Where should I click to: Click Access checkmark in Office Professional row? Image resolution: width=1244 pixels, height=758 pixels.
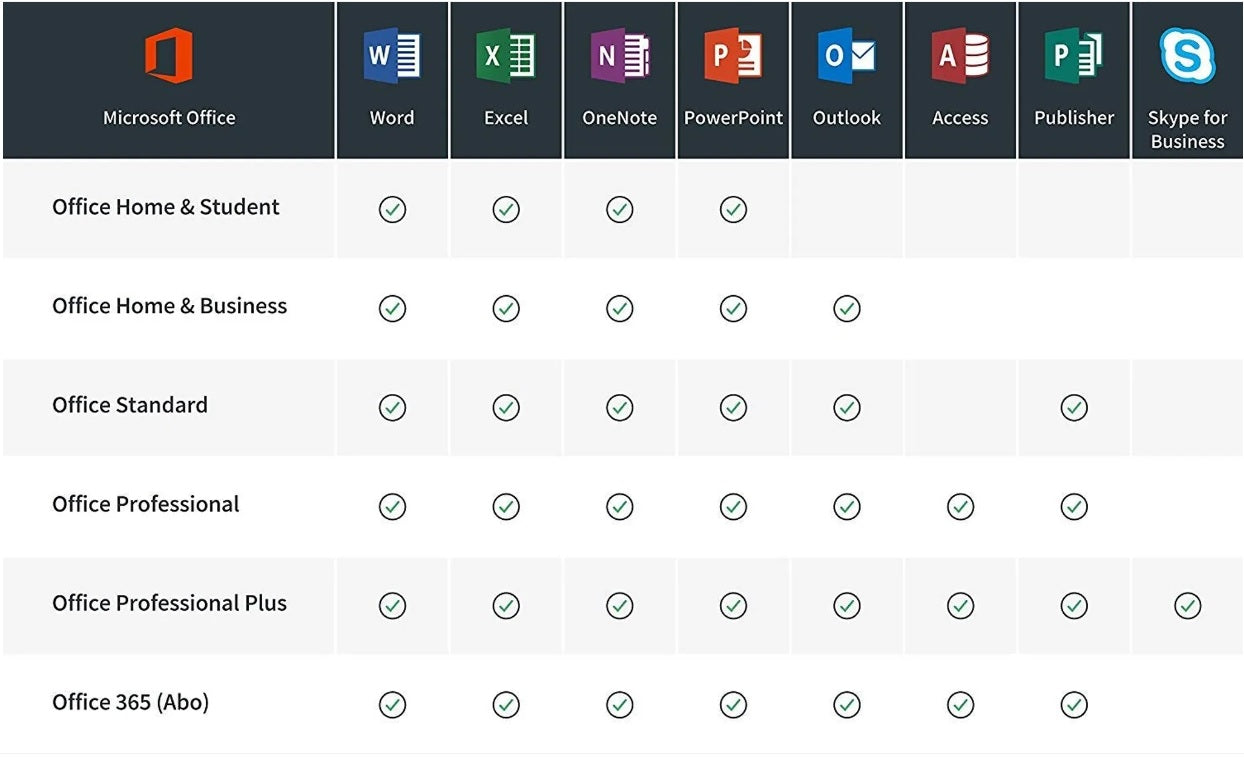960,506
